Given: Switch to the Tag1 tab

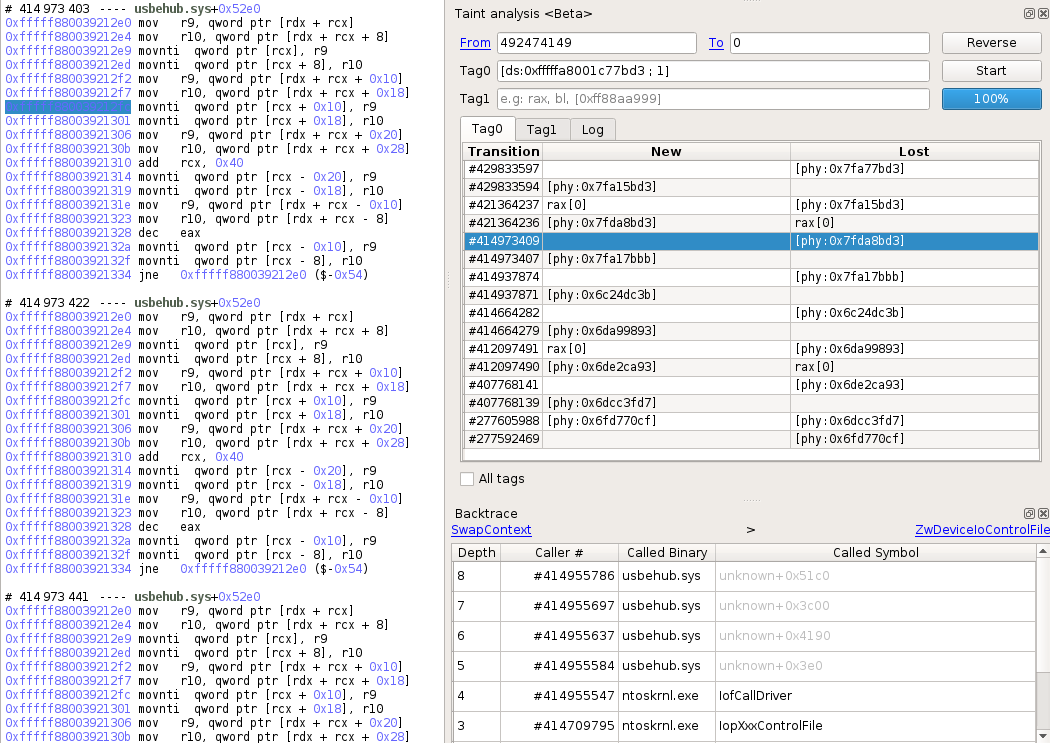Looking at the screenshot, I should pyautogui.click(x=541, y=129).
